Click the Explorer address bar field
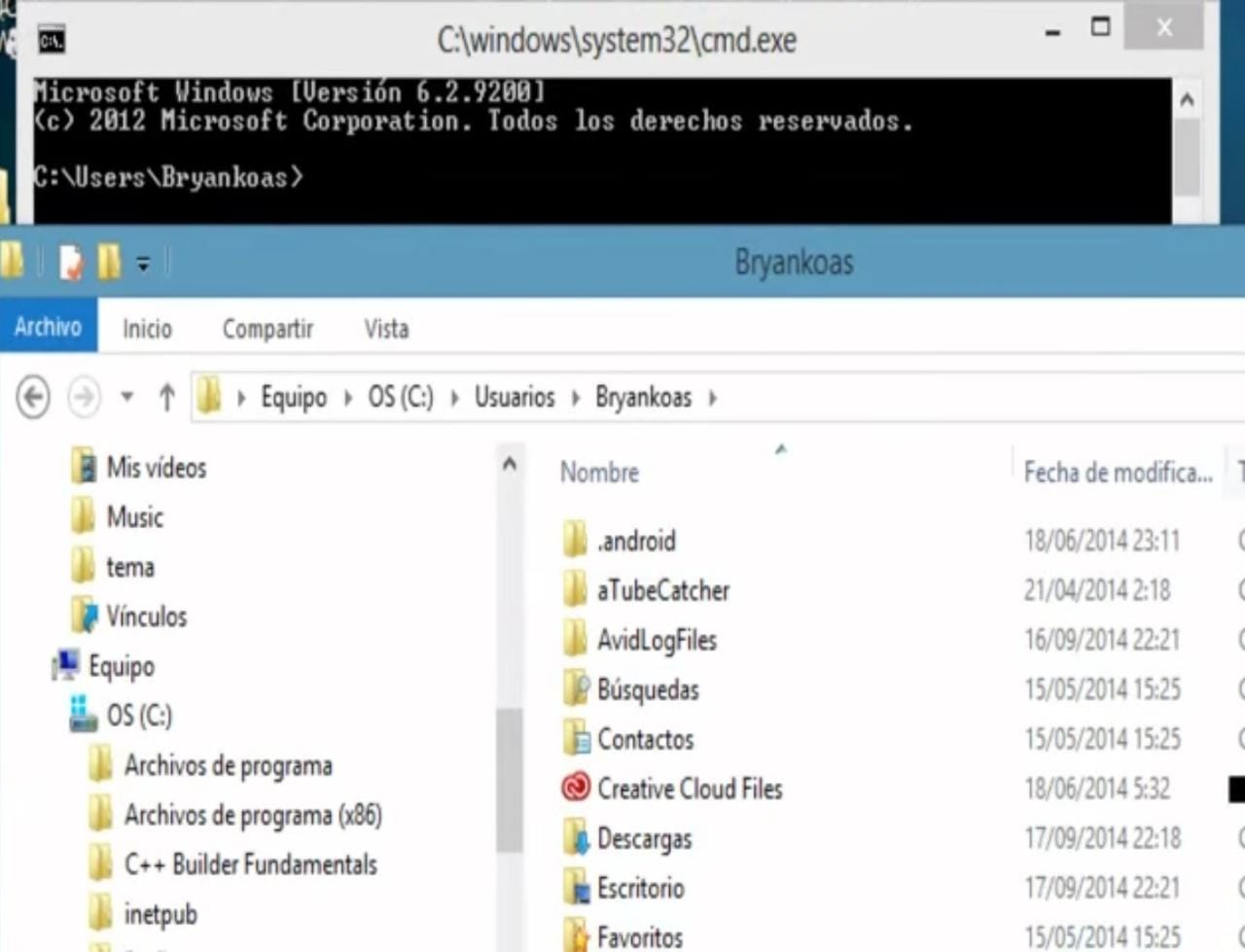Viewport: 1245px width, 952px height. click(x=720, y=397)
